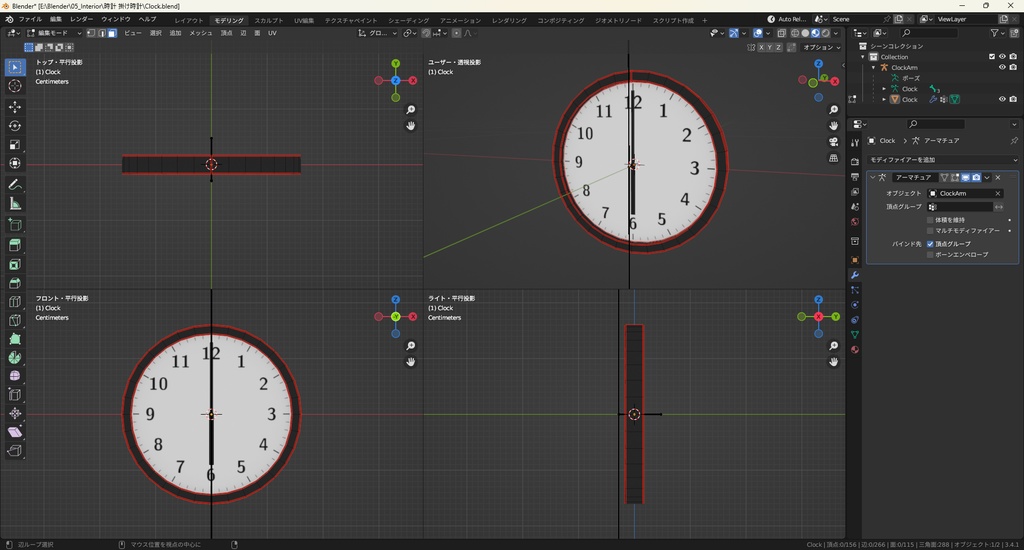Switch to the スカルプト workspace tab
Screen dimensions: 1024x550
[x=268, y=20]
